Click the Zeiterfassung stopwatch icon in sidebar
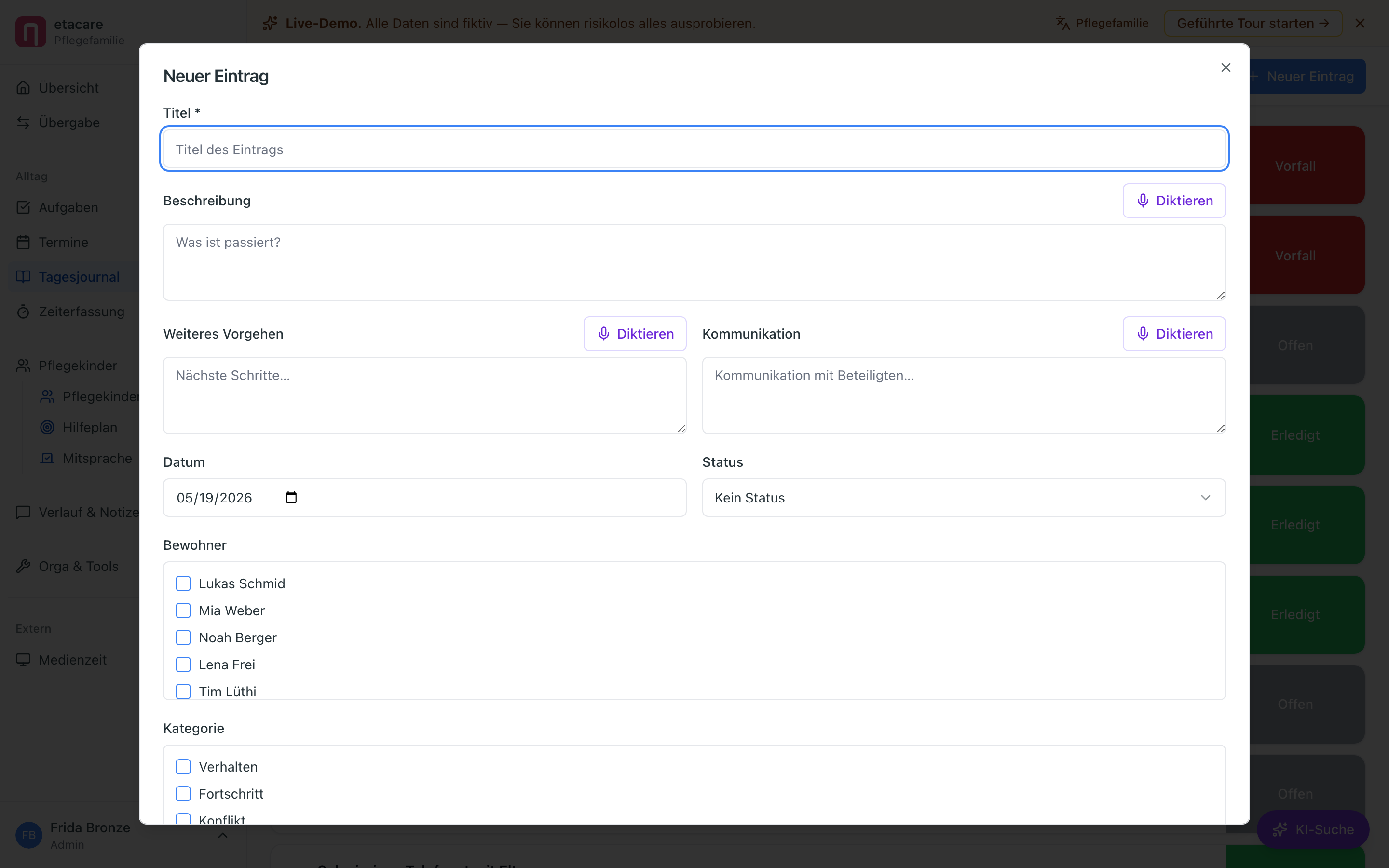Image resolution: width=1389 pixels, height=868 pixels. [x=23, y=312]
